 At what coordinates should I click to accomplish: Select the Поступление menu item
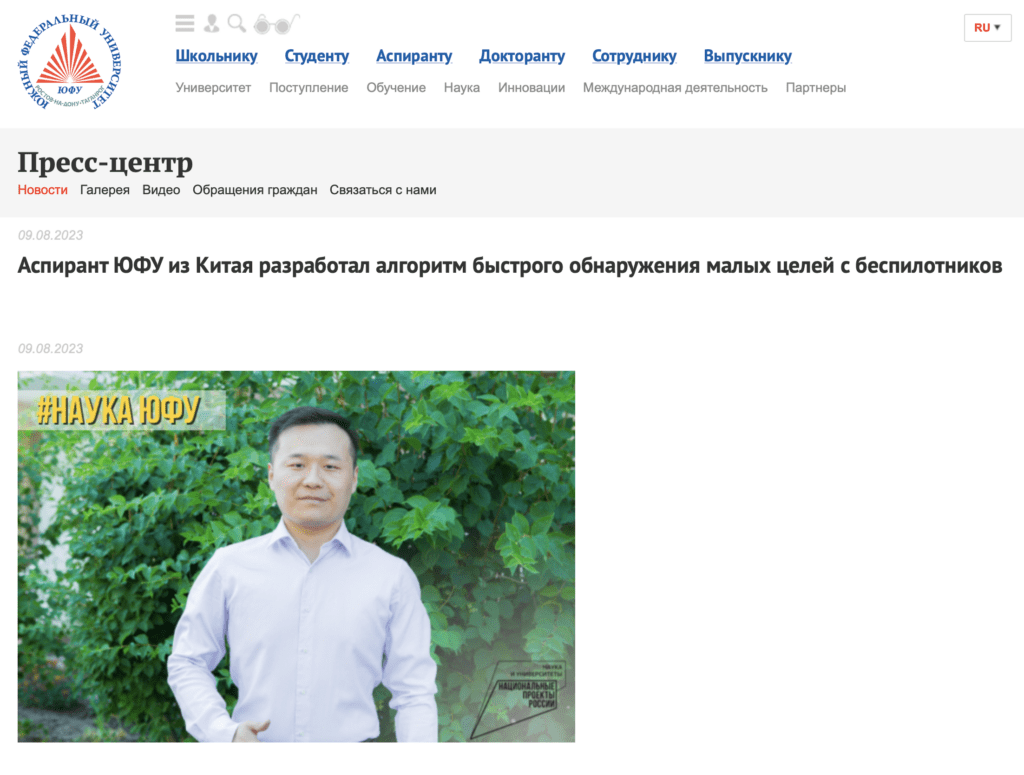(308, 87)
